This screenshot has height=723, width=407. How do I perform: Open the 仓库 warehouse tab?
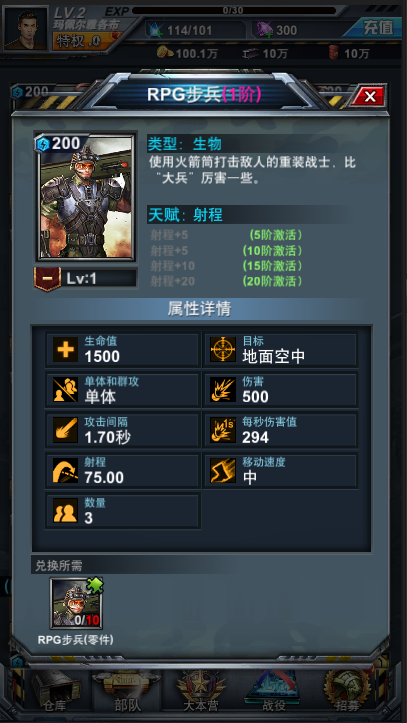pyautogui.click(x=54, y=692)
